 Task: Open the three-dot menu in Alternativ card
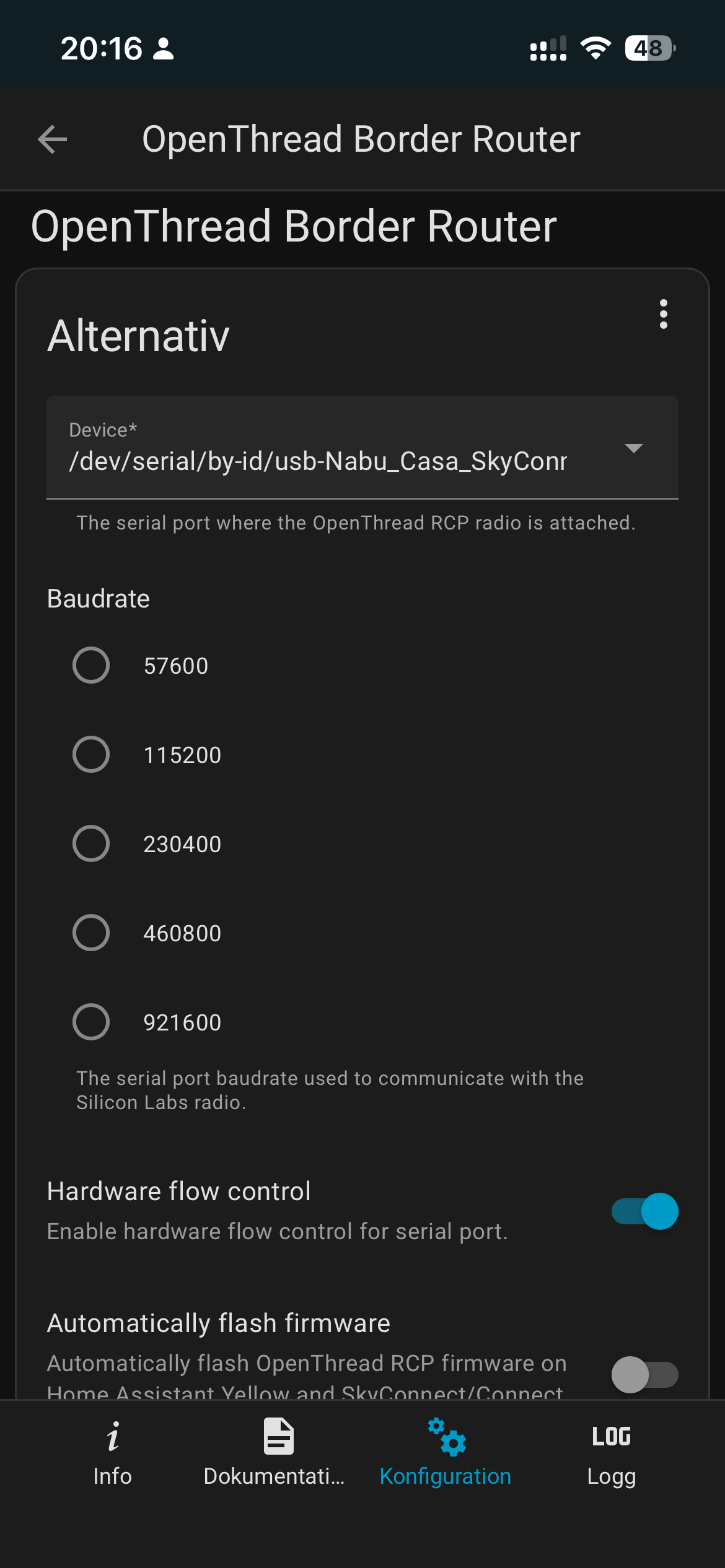(663, 314)
